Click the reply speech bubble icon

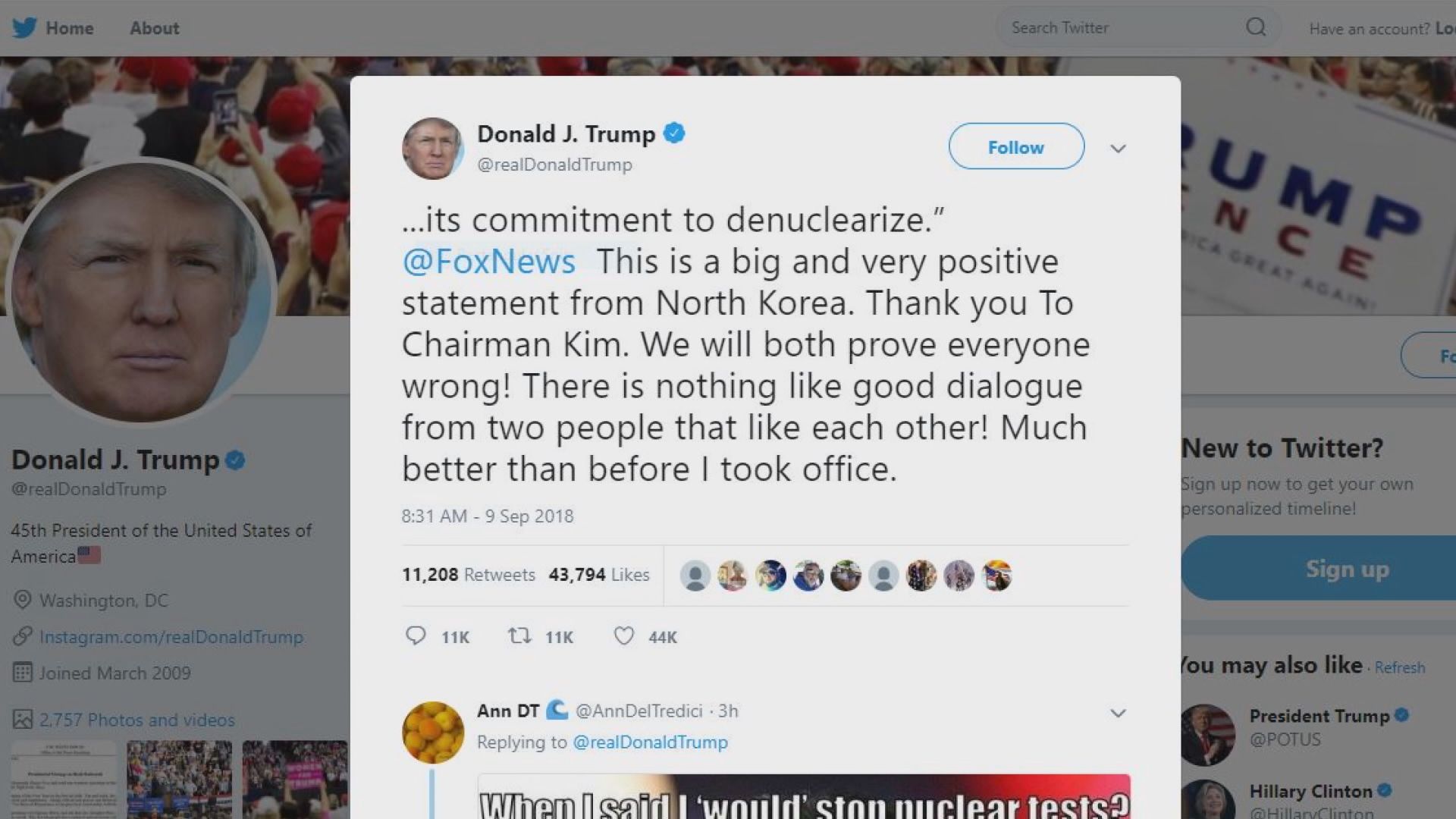[416, 635]
